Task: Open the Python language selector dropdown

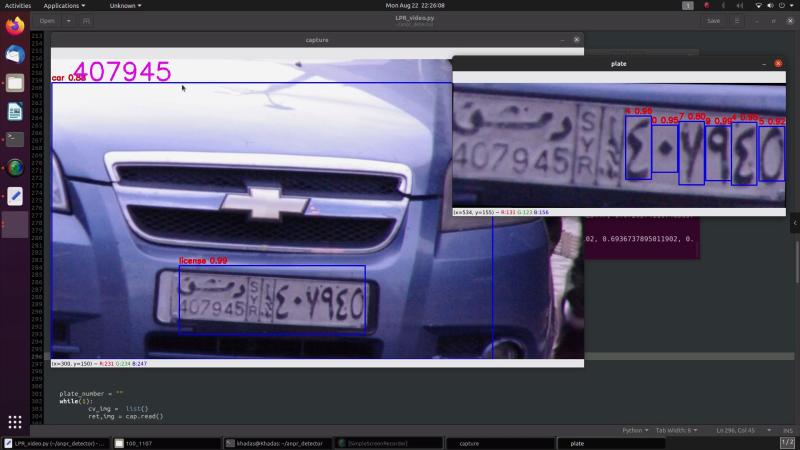Action: [x=635, y=431]
